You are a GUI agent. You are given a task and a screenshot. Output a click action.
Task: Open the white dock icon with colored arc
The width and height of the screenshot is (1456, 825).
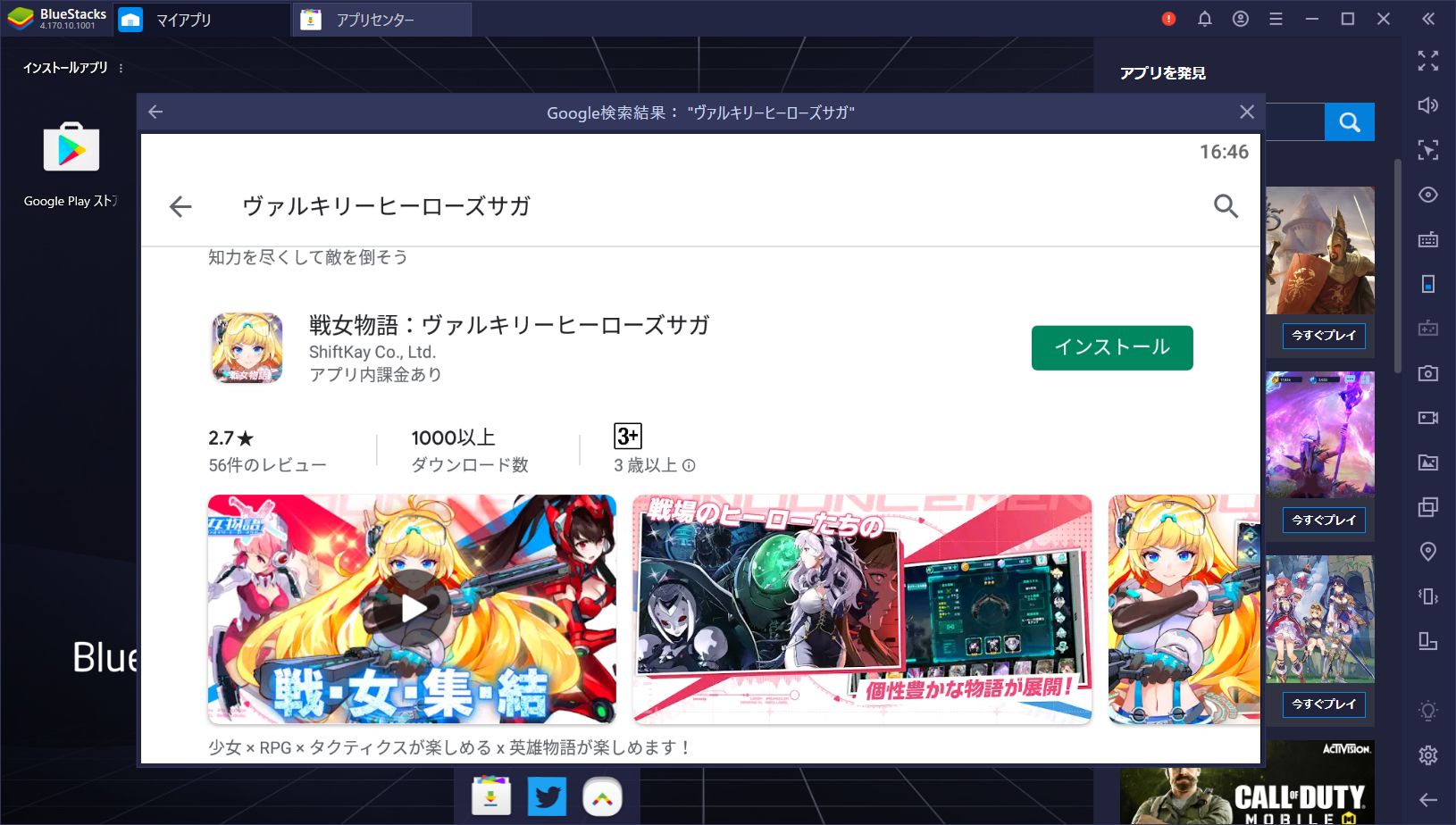pyautogui.click(x=602, y=796)
